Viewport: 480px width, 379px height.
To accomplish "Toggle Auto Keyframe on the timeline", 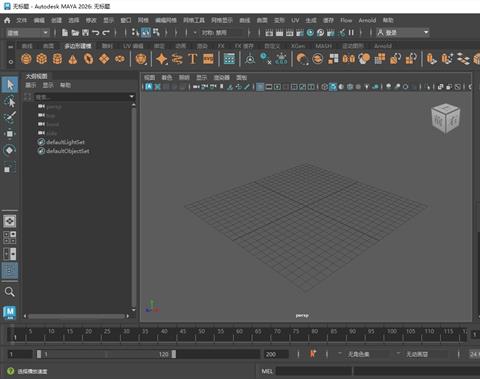I will click(x=313, y=354).
